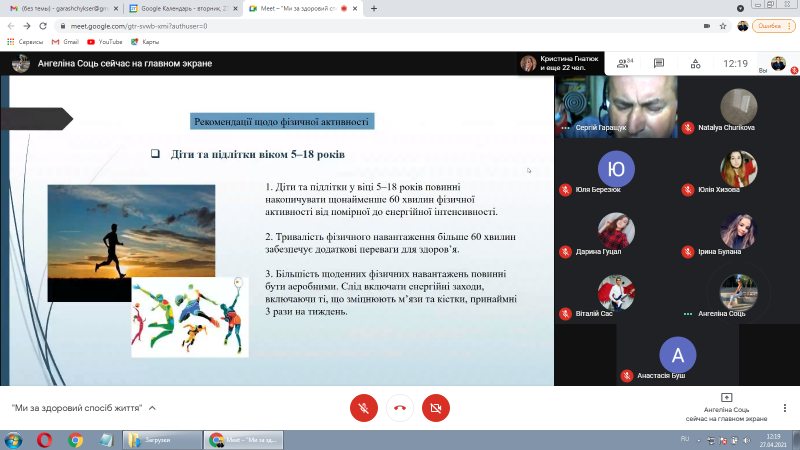Select the Віталій Сас participant tile
The width and height of the screenshot is (800, 450).
pyautogui.click(x=616, y=293)
